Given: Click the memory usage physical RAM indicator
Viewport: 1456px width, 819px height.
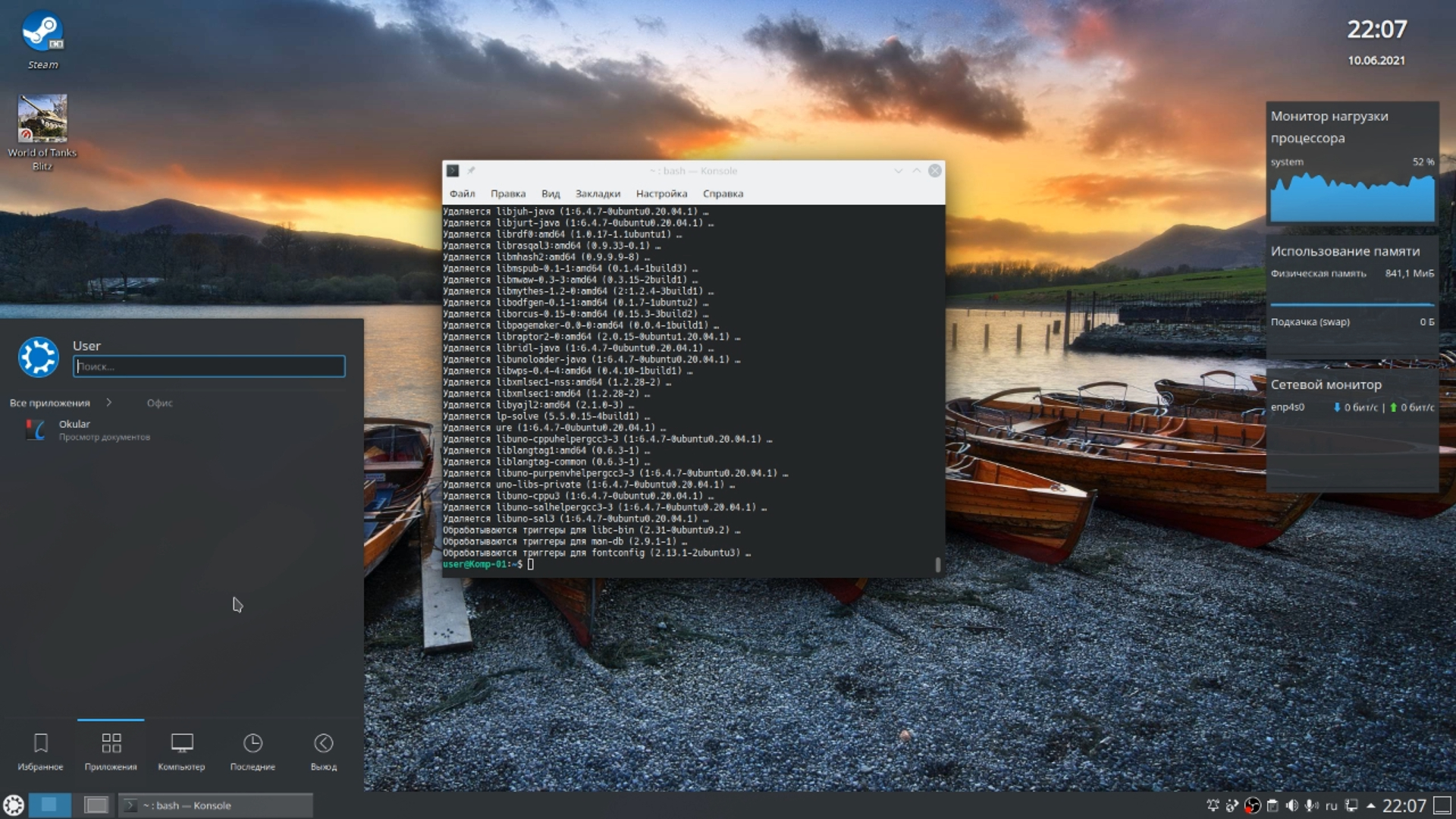Looking at the screenshot, I should coord(1350,273).
